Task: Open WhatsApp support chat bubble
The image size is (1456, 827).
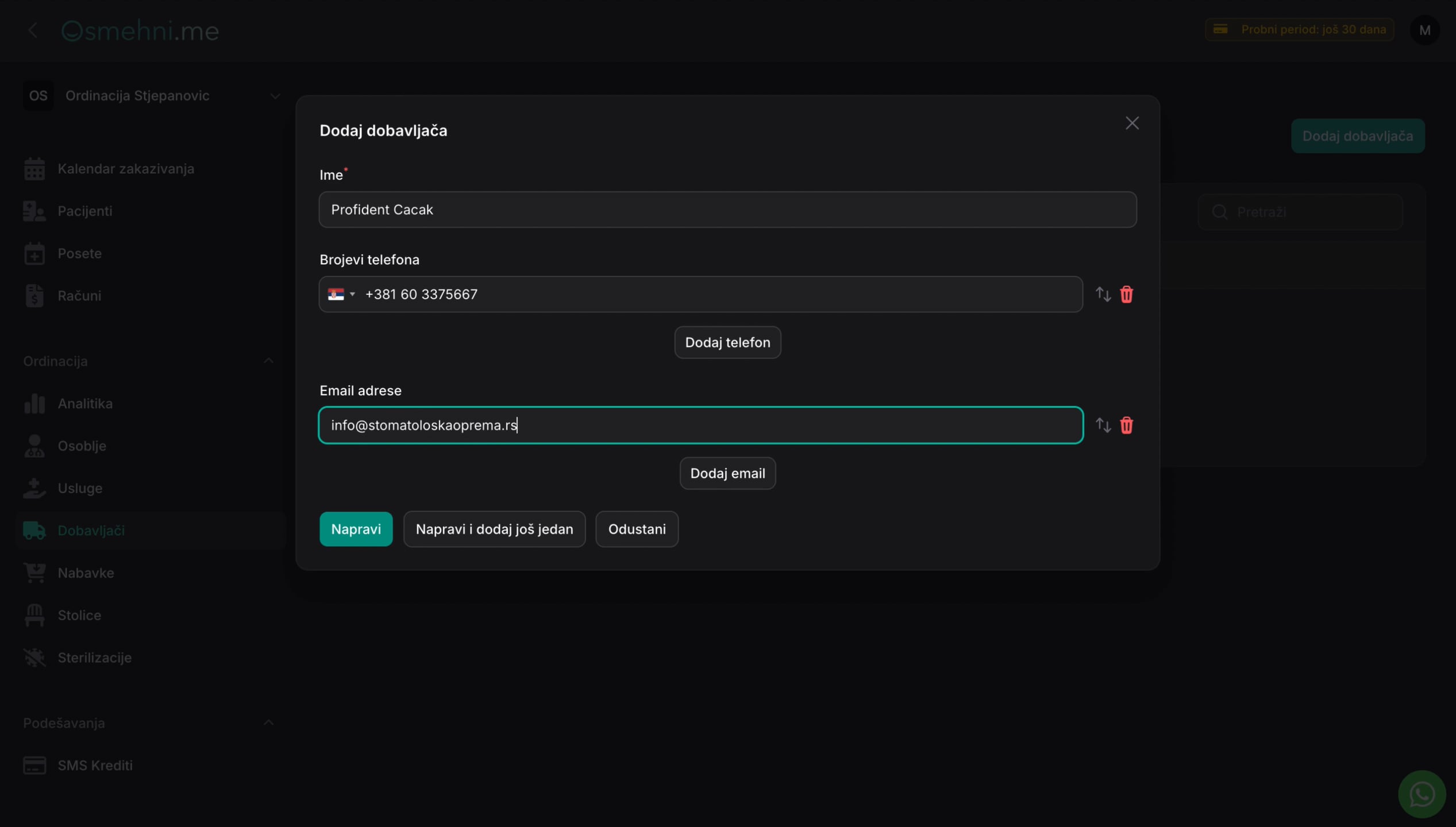Action: pyautogui.click(x=1422, y=794)
